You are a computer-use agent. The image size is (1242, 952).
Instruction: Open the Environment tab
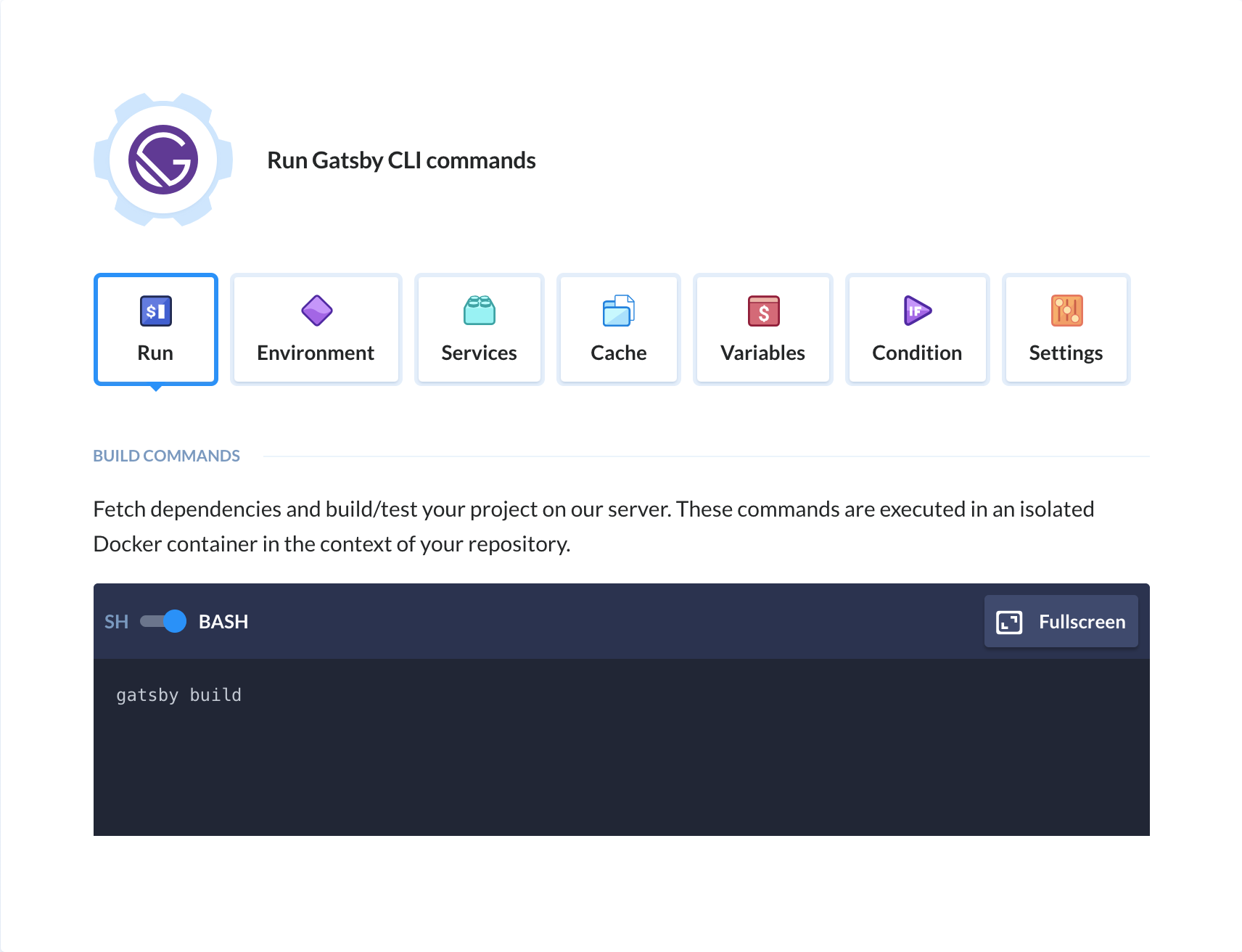coord(316,329)
